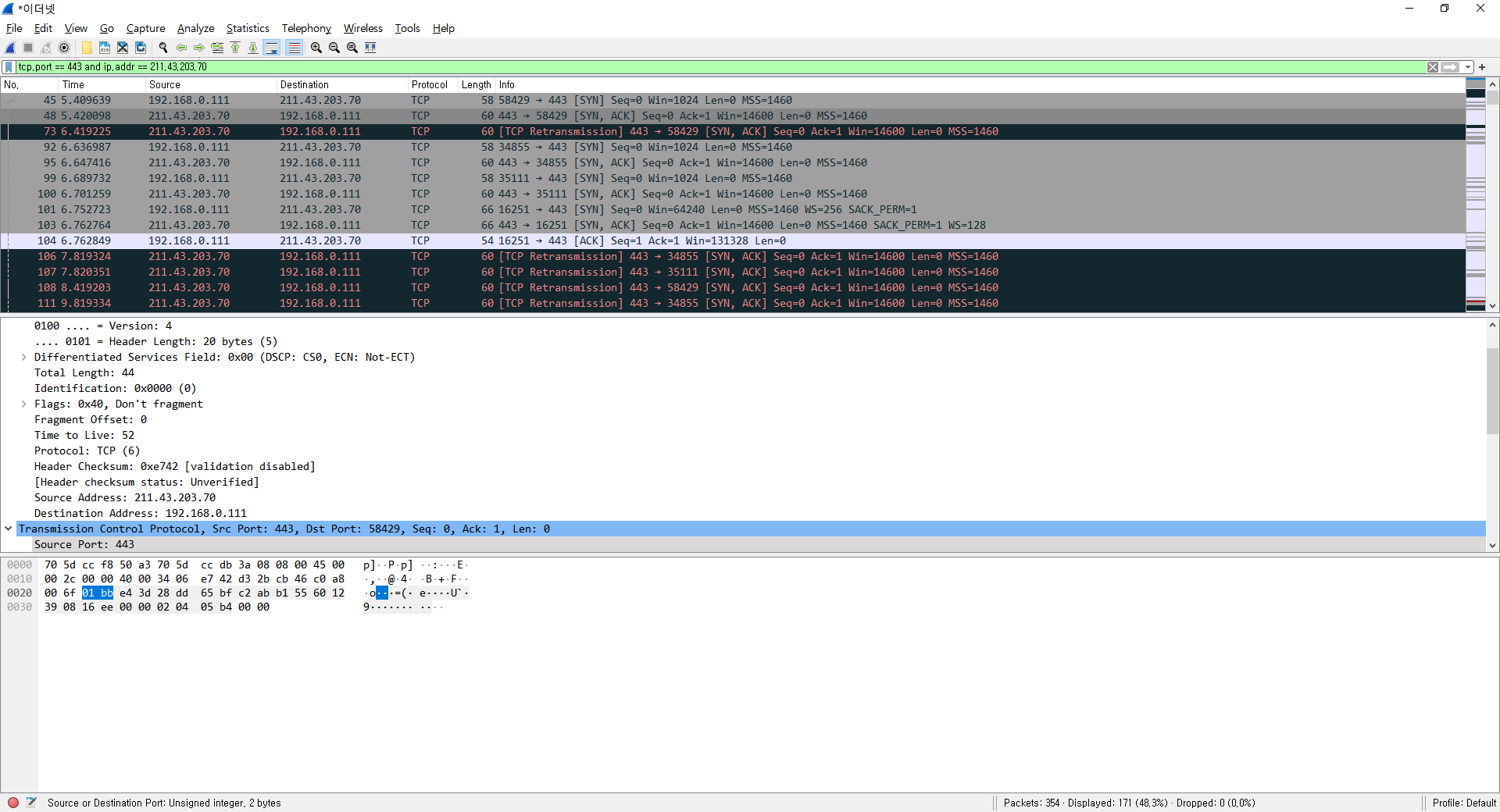Go back to previous packet in history

(x=181, y=48)
